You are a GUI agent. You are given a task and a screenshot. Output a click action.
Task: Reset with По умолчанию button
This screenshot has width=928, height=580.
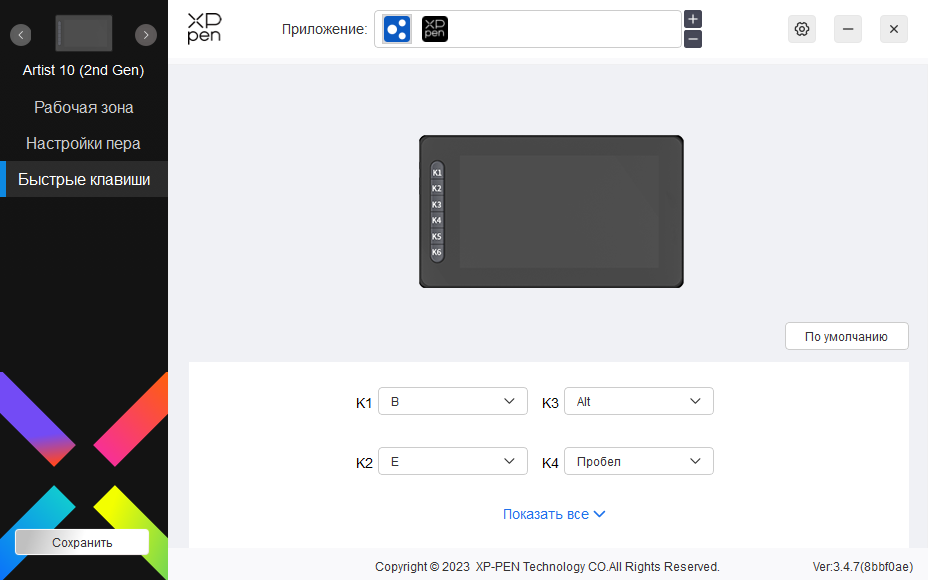(x=846, y=336)
